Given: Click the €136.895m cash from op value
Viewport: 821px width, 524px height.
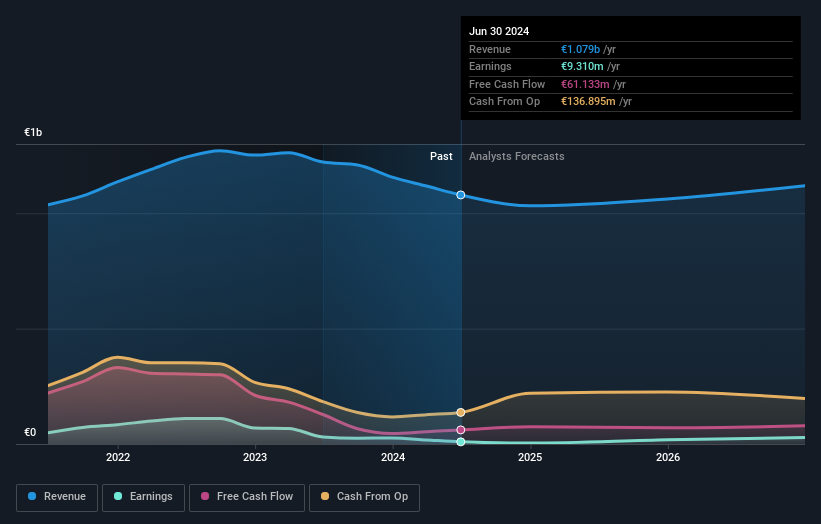Looking at the screenshot, I should tap(588, 102).
